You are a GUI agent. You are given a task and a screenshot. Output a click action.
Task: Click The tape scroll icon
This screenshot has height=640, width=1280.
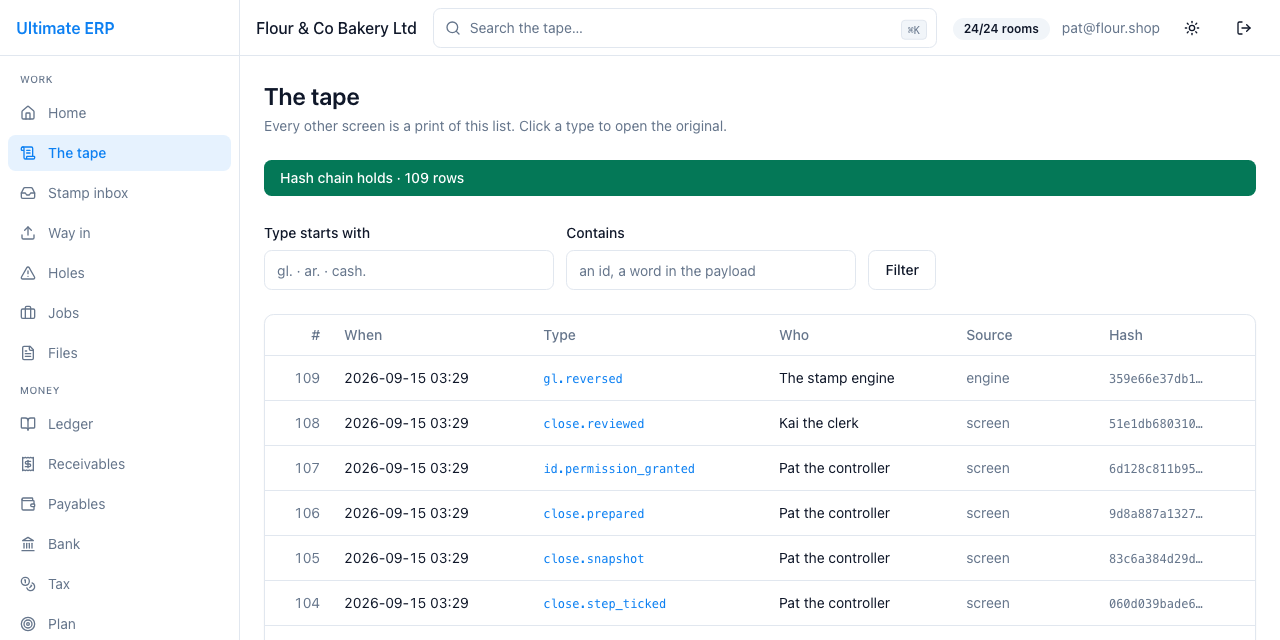[x=28, y=153]
